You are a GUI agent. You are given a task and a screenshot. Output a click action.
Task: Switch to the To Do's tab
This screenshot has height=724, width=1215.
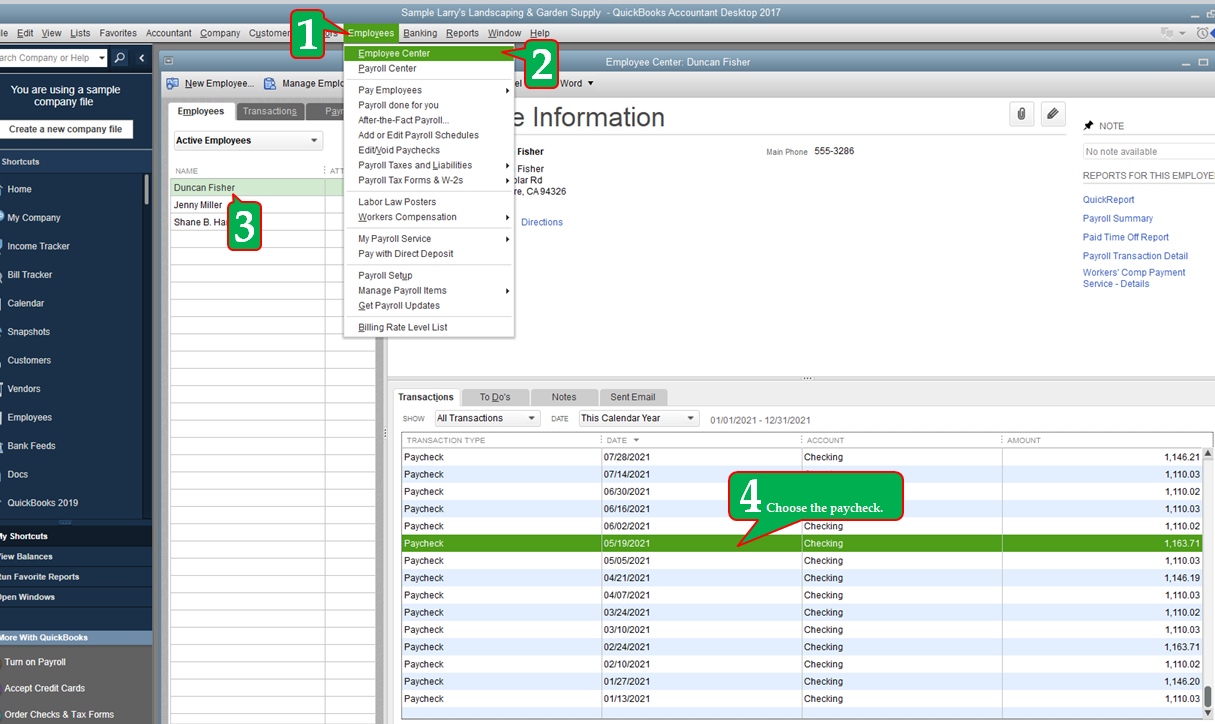point(495,397)
